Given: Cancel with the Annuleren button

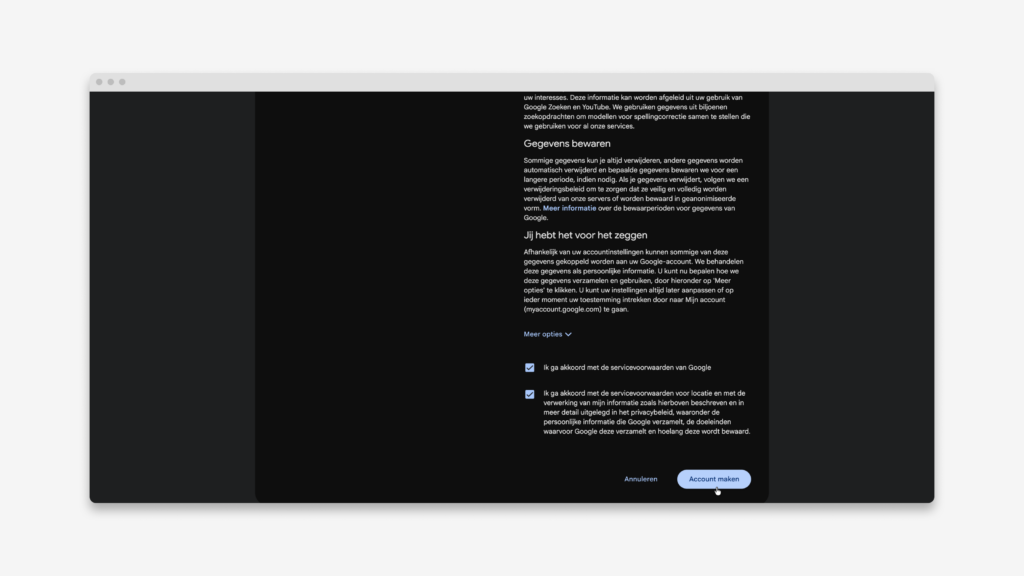Looking at the screenshot, I should coord(641,479).
